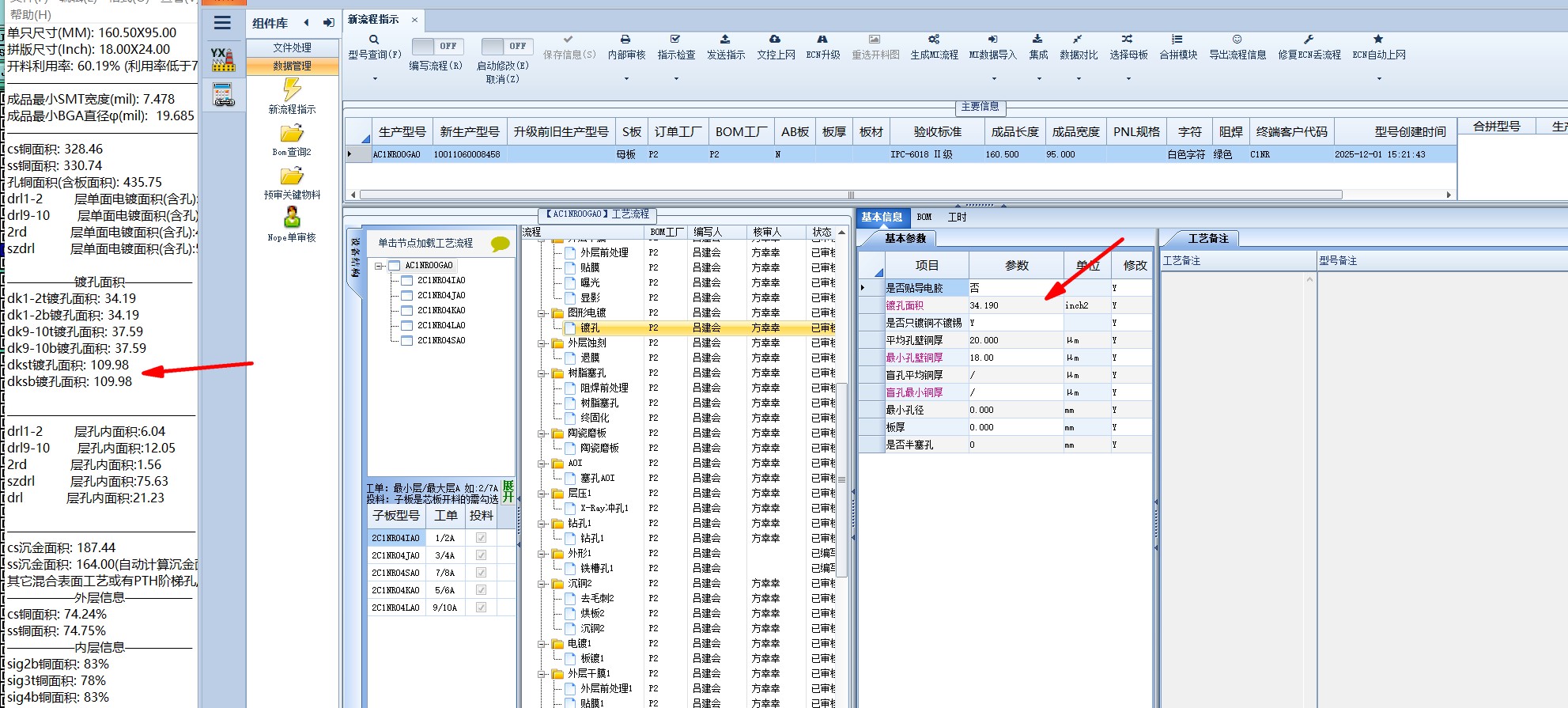
Task: Click the 集成 download icon
Action: 1037,40
